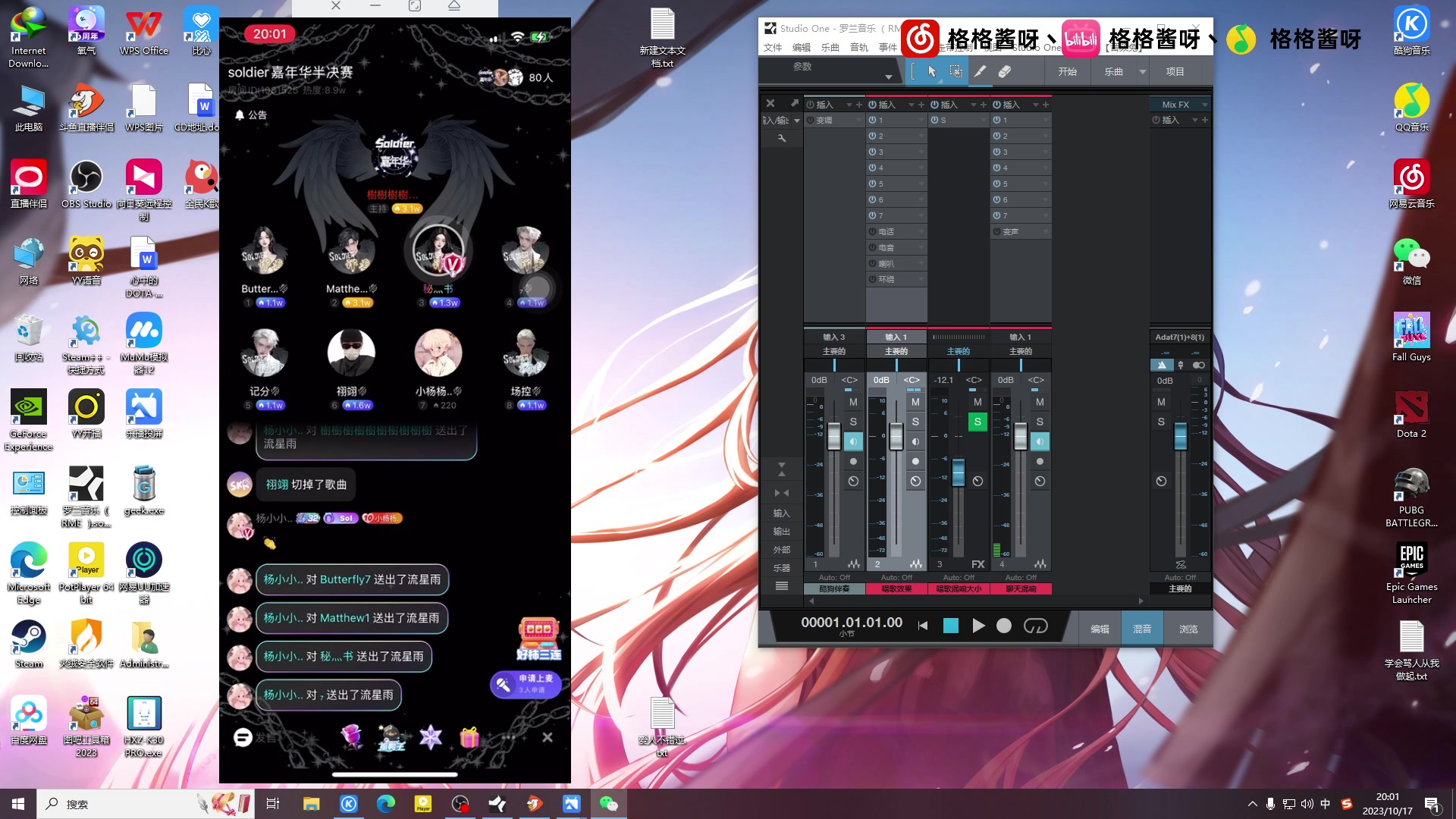1456x819 pixels.
Task: Choose the Paint (pencil) tool in Studio One
Action: (980, 71)
